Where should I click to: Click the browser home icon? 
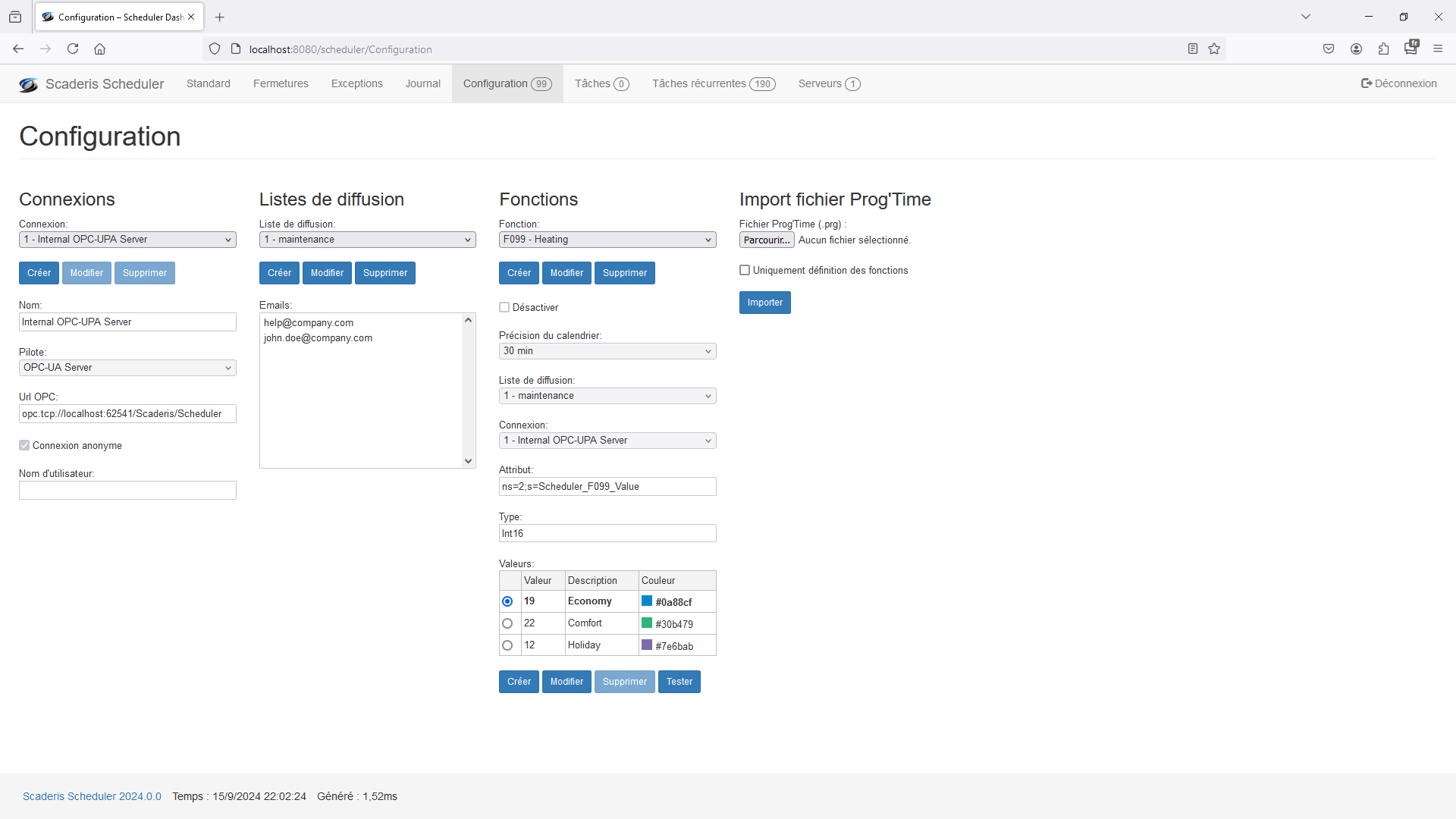(99, 49)
